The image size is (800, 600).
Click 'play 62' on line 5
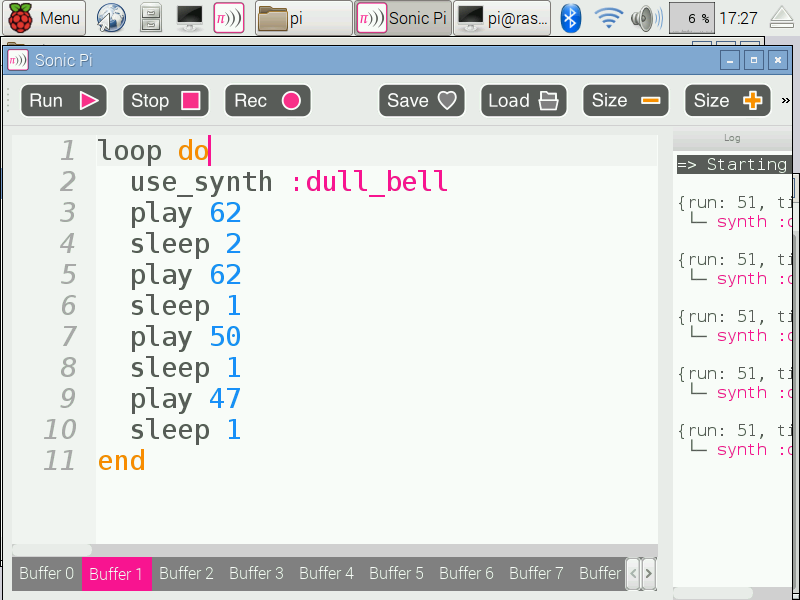coord(185,276)
